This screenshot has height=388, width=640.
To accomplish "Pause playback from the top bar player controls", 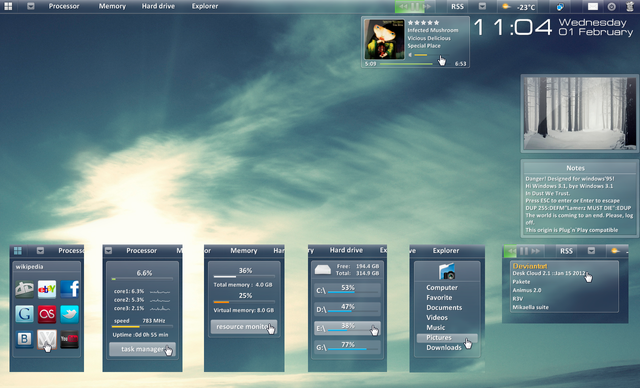I will pyautogui.click(x=415, y=6).
